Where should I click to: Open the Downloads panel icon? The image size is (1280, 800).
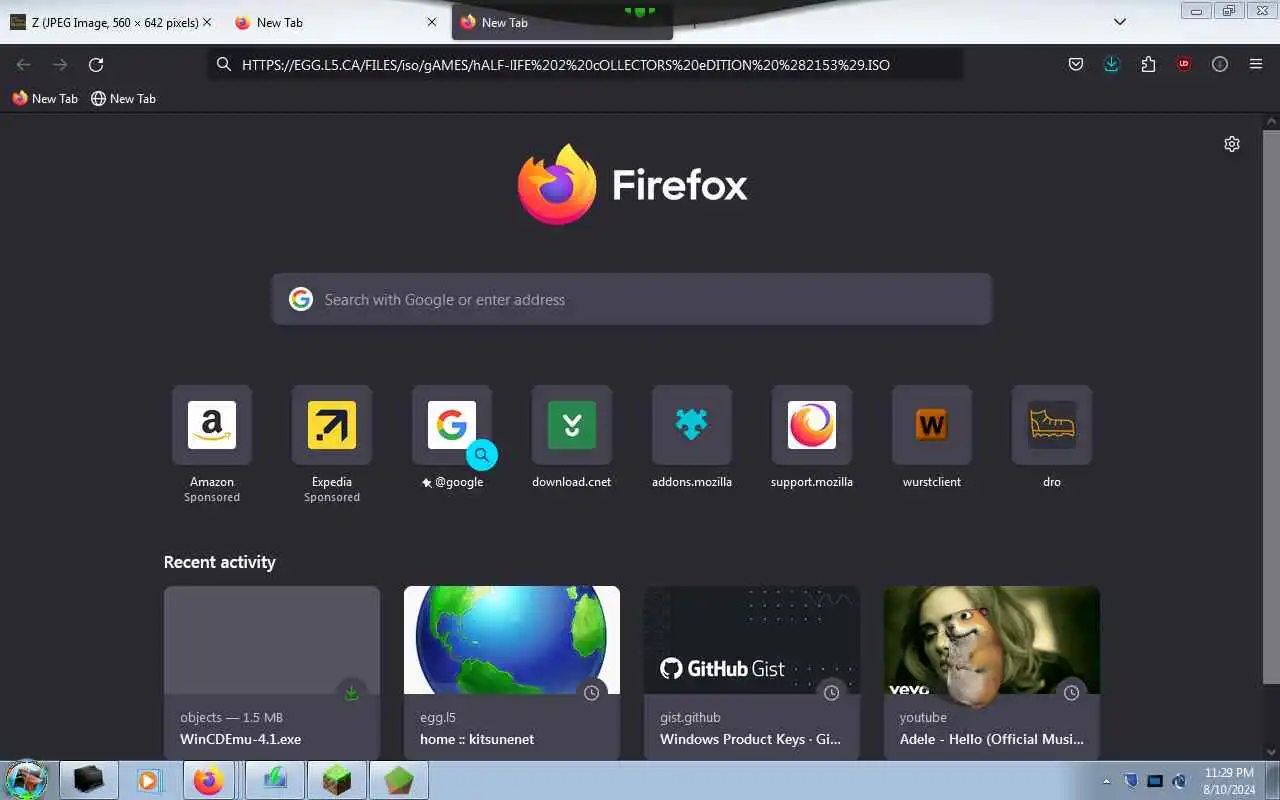(1111, 65)
